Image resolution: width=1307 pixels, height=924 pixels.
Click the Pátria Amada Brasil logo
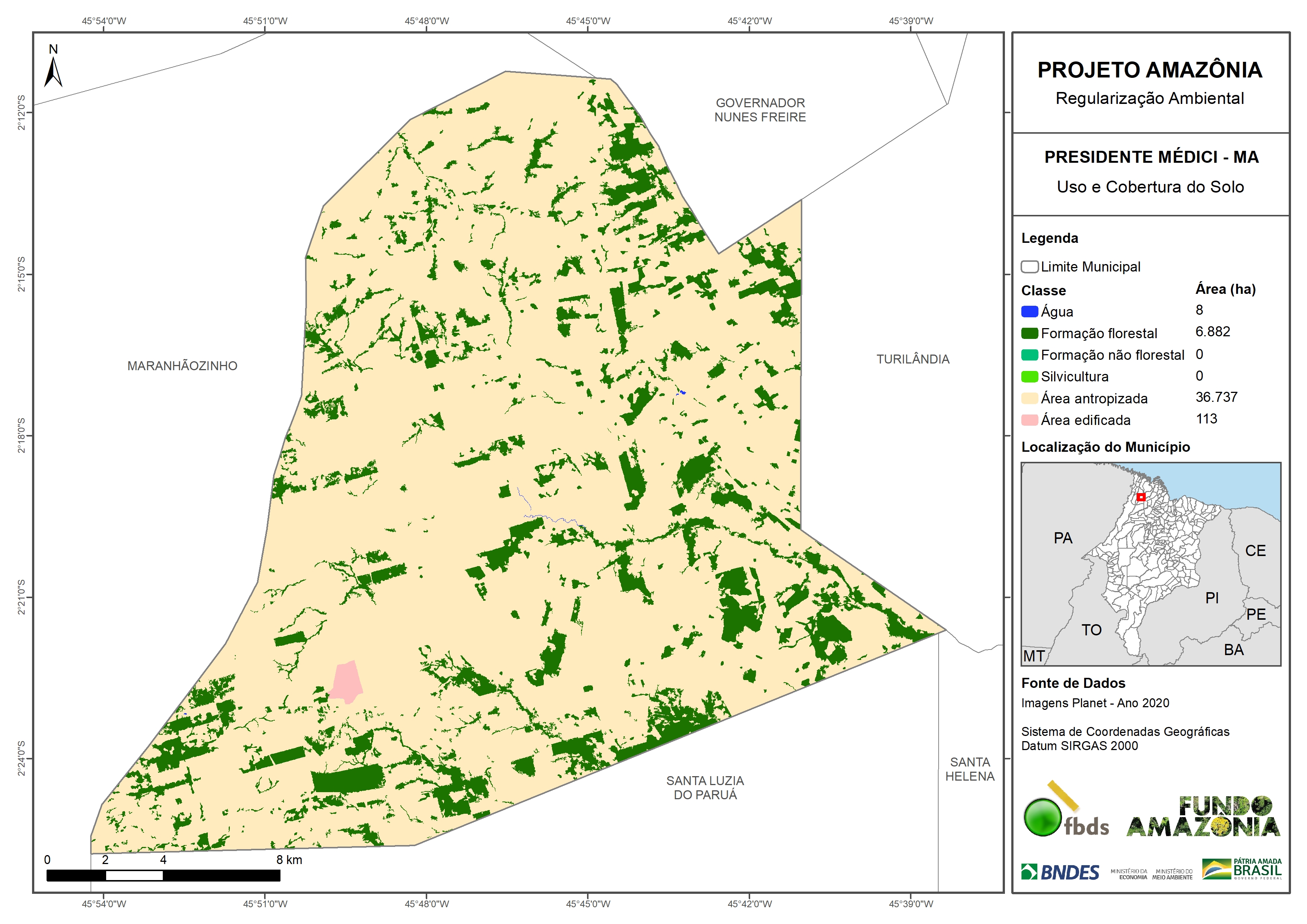(1241, 869)
